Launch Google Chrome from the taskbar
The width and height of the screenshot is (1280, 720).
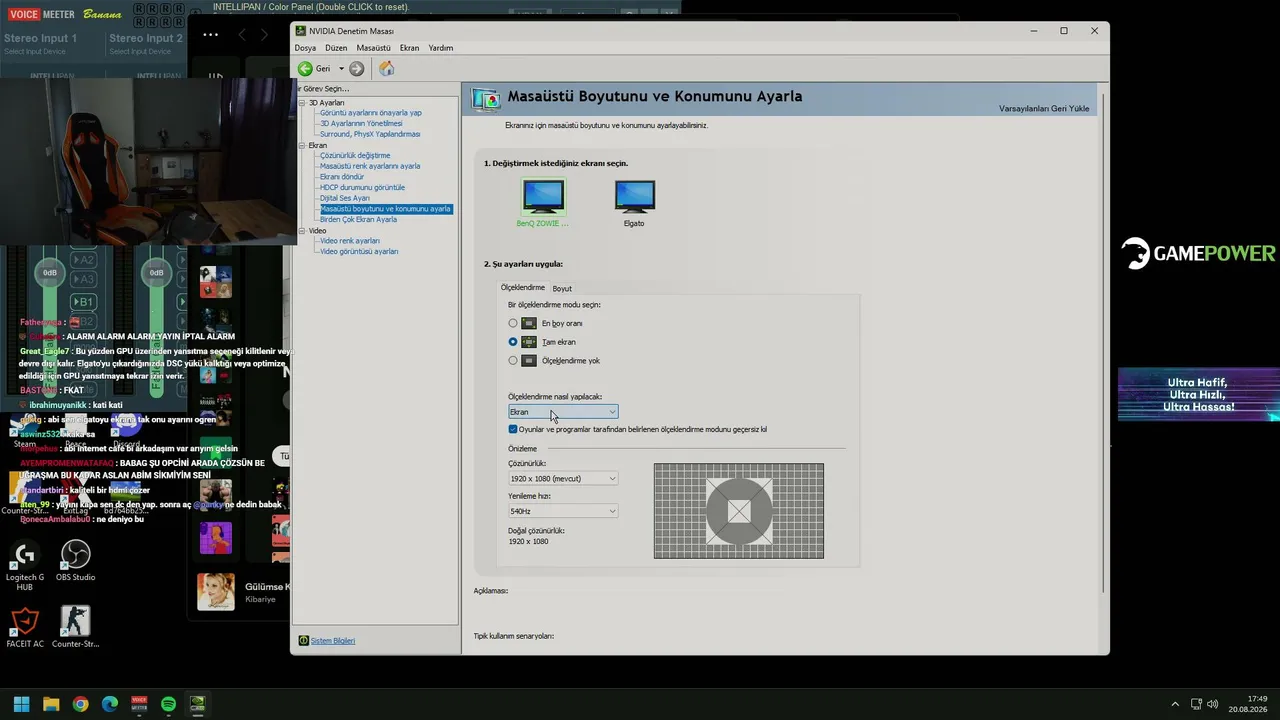click(80, 704)
